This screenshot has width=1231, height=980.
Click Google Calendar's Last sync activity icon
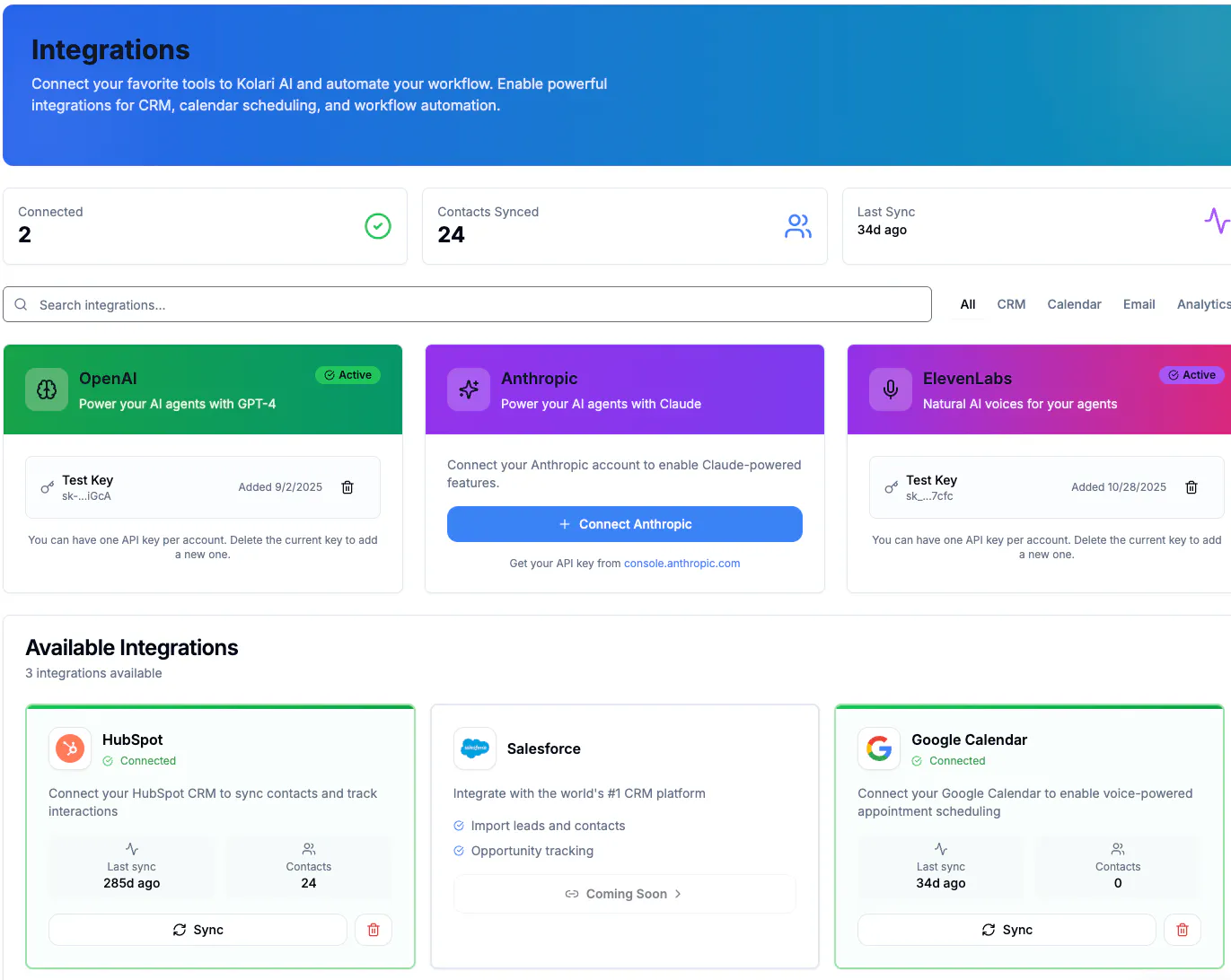click(941, 849)
